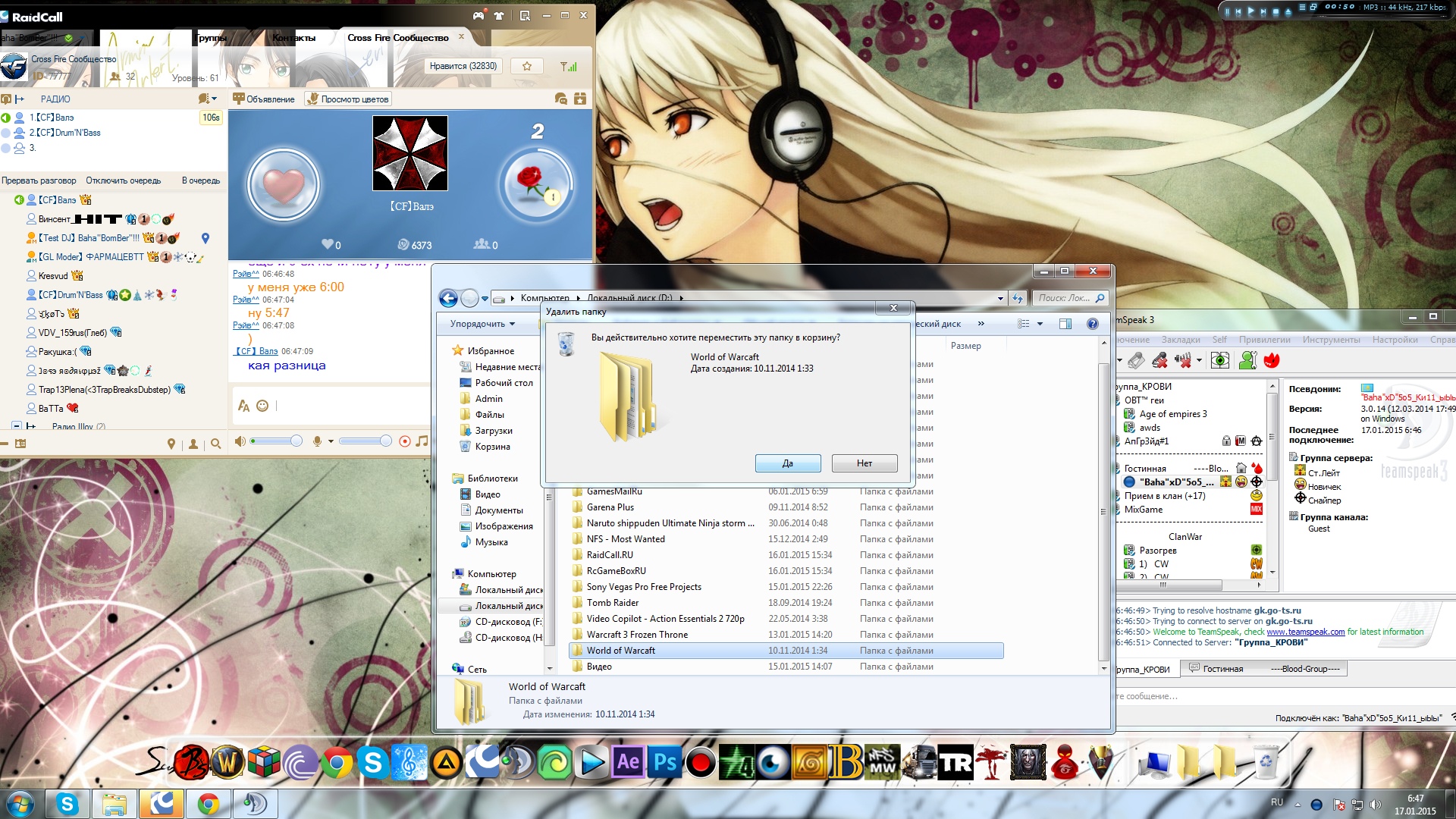The height and width of the screenshot is (819, 1456).
Task: Open Explorer address bar history dropdown
Action: (x=1000, y=299)
